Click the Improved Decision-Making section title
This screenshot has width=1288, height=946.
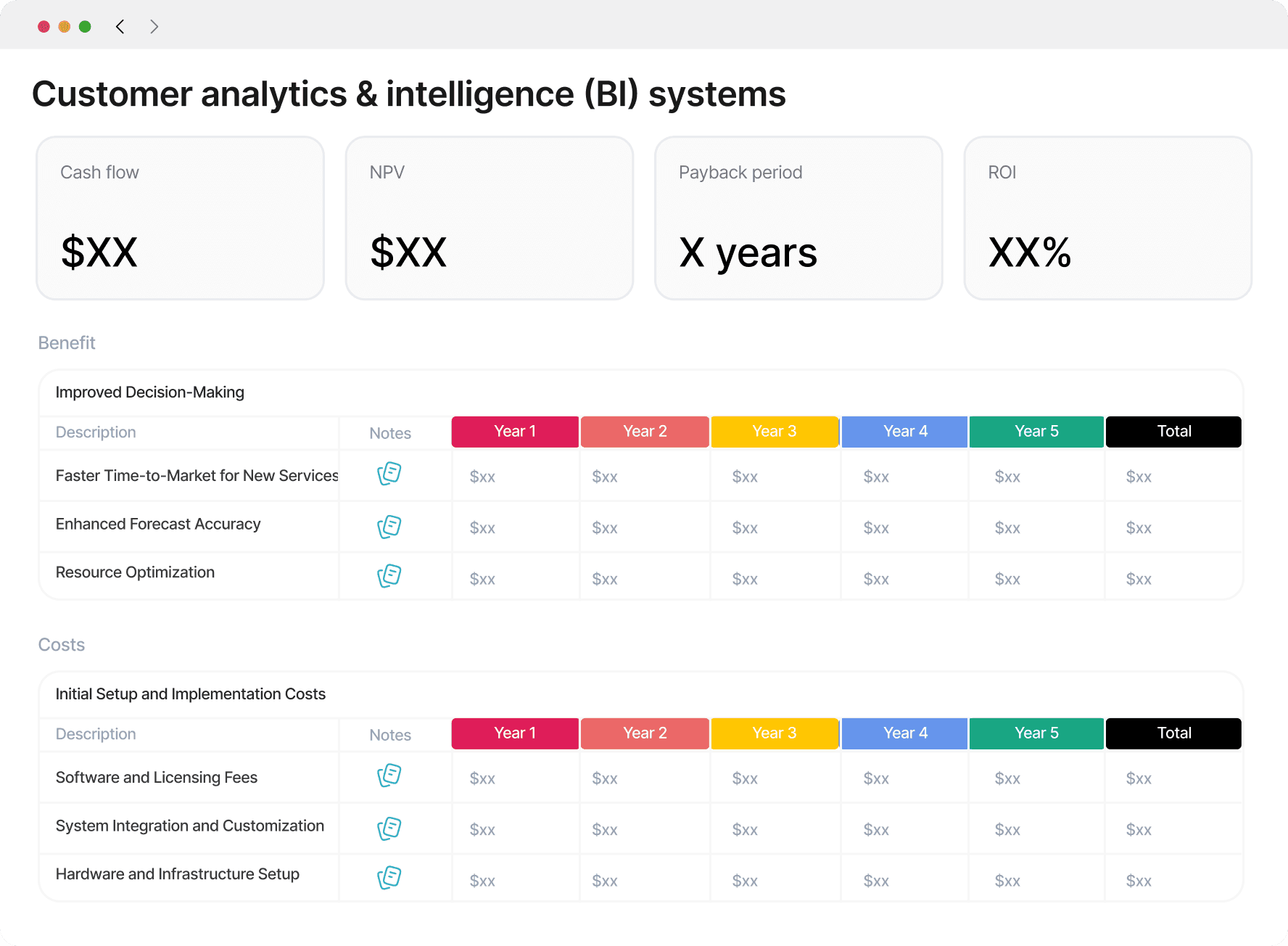(149, 392)
